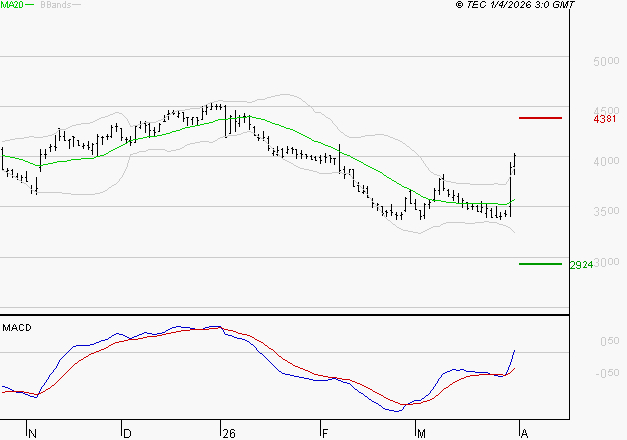
Task: Click the 4500 price axis label
Action: coord(606,111)
